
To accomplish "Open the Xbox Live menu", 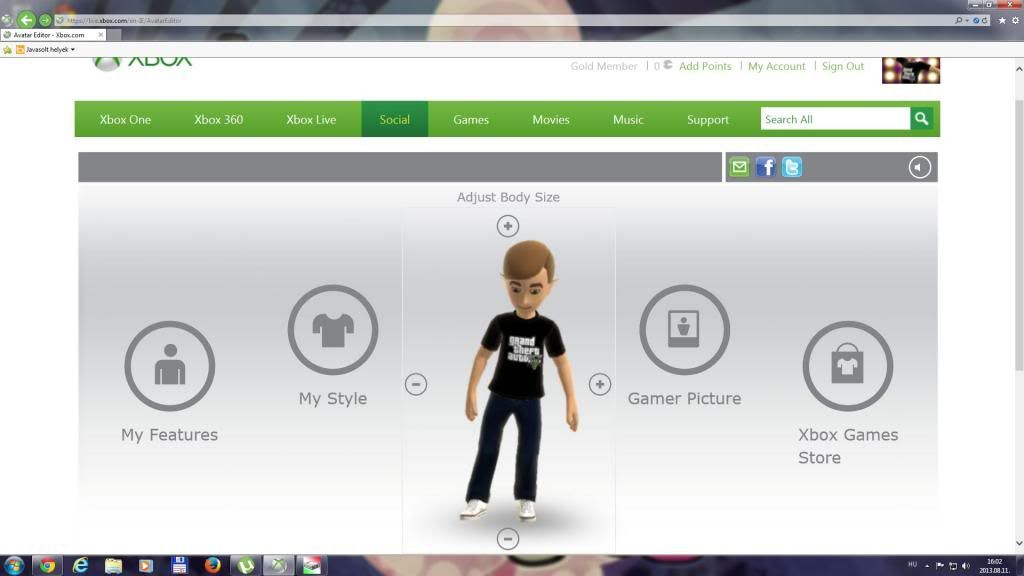I will [x=311, y=119].
